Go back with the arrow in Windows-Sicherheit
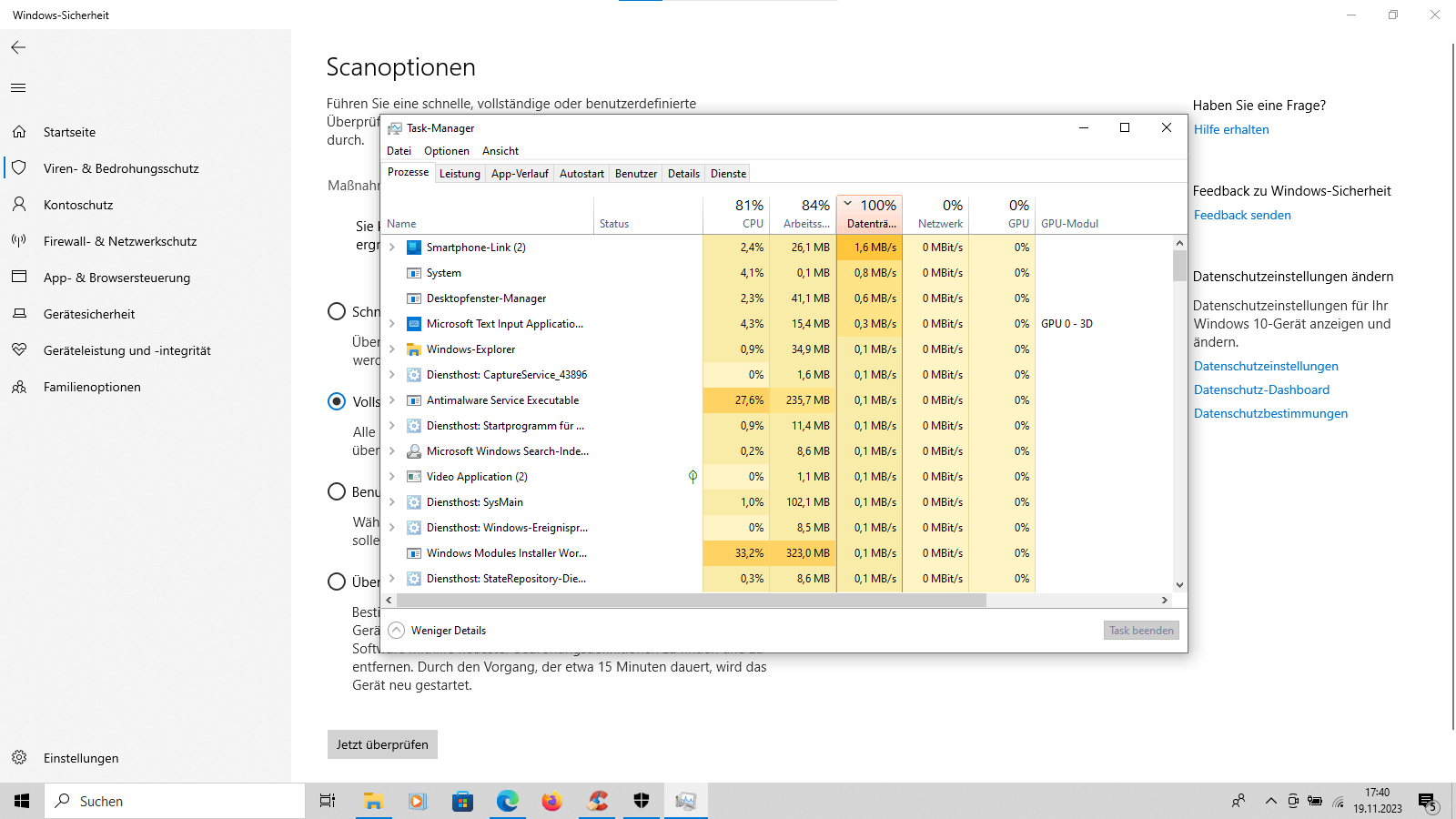The image size is (1456, 819). coord(18,47)
